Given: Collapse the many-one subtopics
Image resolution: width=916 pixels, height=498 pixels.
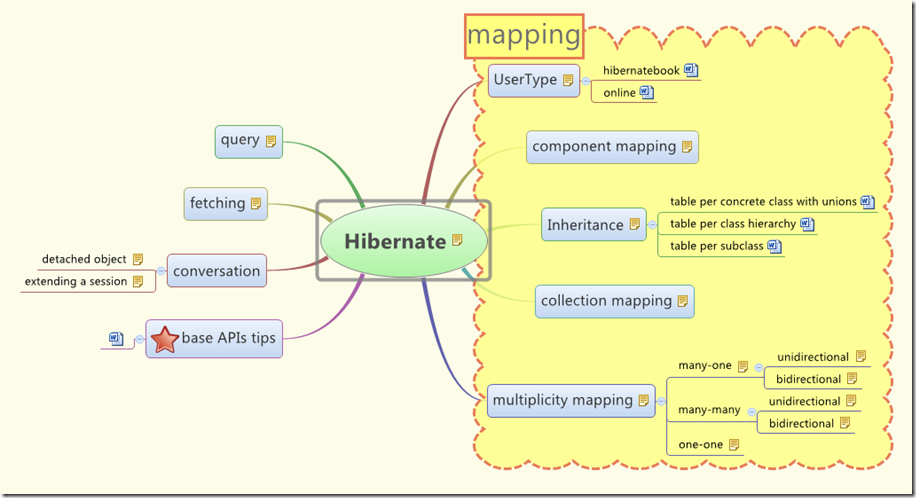Looking at the screenshot, I should 758,368.
